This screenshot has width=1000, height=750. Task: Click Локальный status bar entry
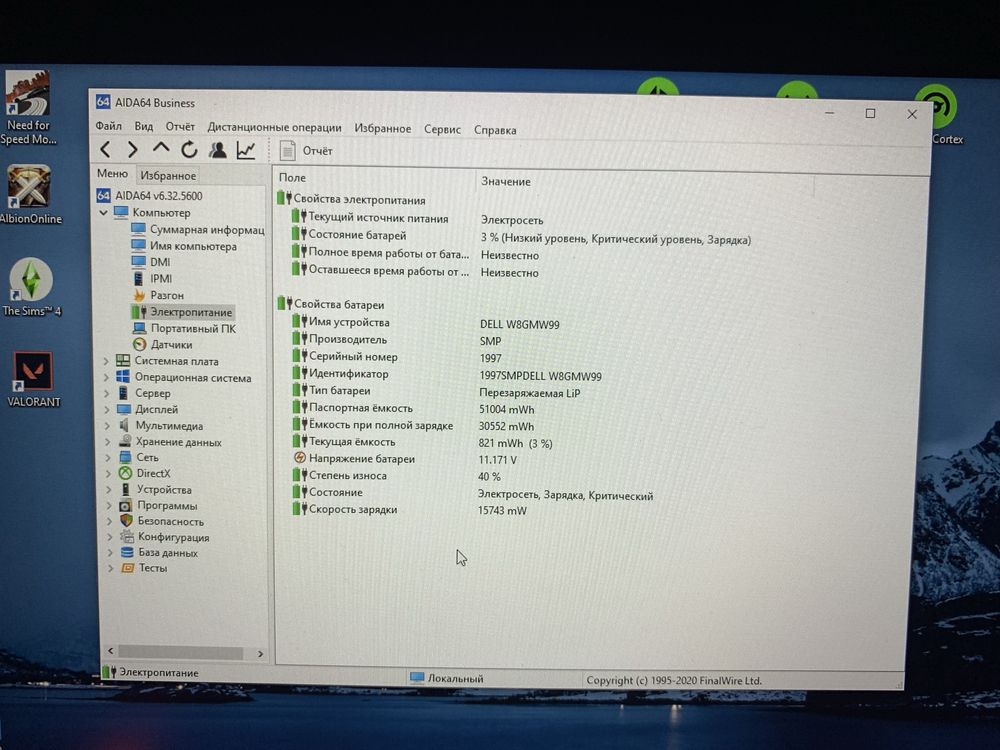[446, 678]
